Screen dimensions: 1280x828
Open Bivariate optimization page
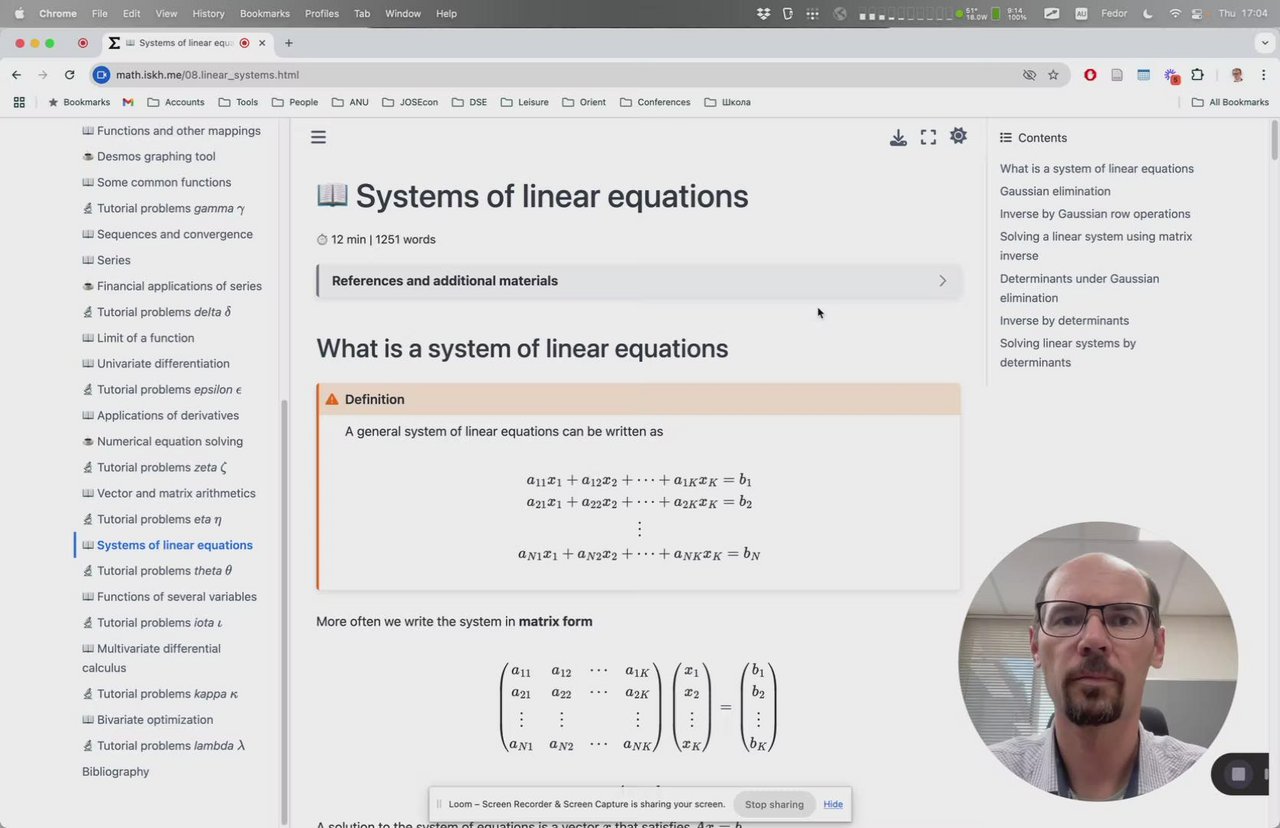click(x=147, y=719)
